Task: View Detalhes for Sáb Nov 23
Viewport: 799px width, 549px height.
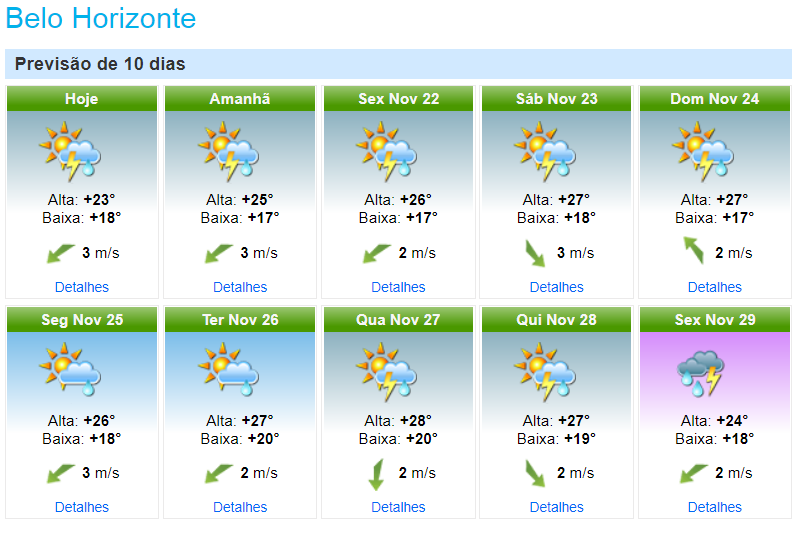Action: click(x=556, y=287)
